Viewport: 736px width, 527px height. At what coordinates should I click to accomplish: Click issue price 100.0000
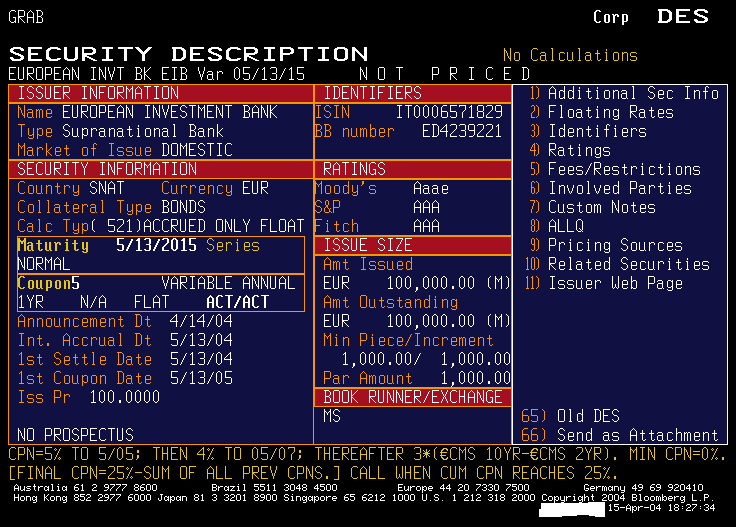(125, 397)
